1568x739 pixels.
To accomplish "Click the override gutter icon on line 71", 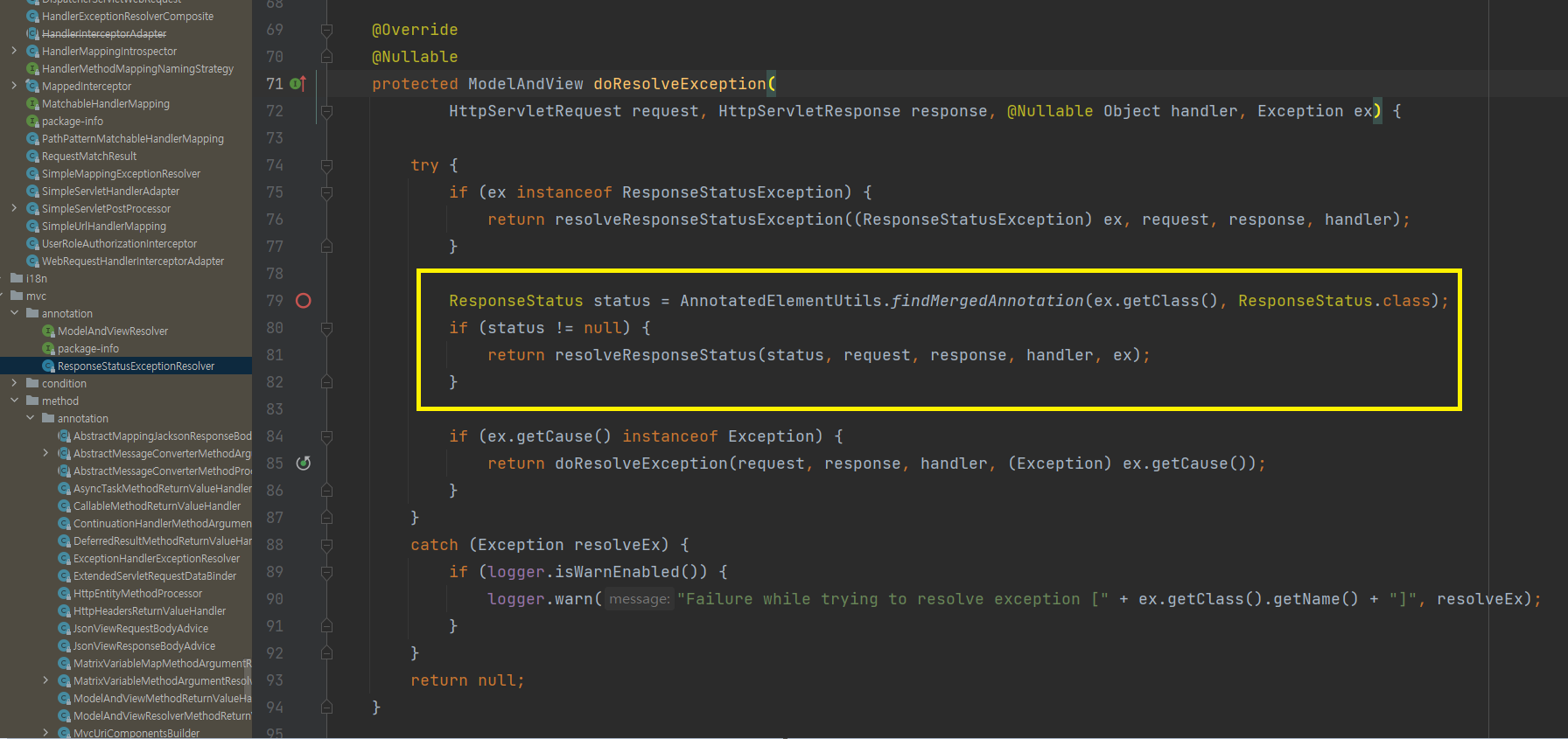I will tap(298, 84).
